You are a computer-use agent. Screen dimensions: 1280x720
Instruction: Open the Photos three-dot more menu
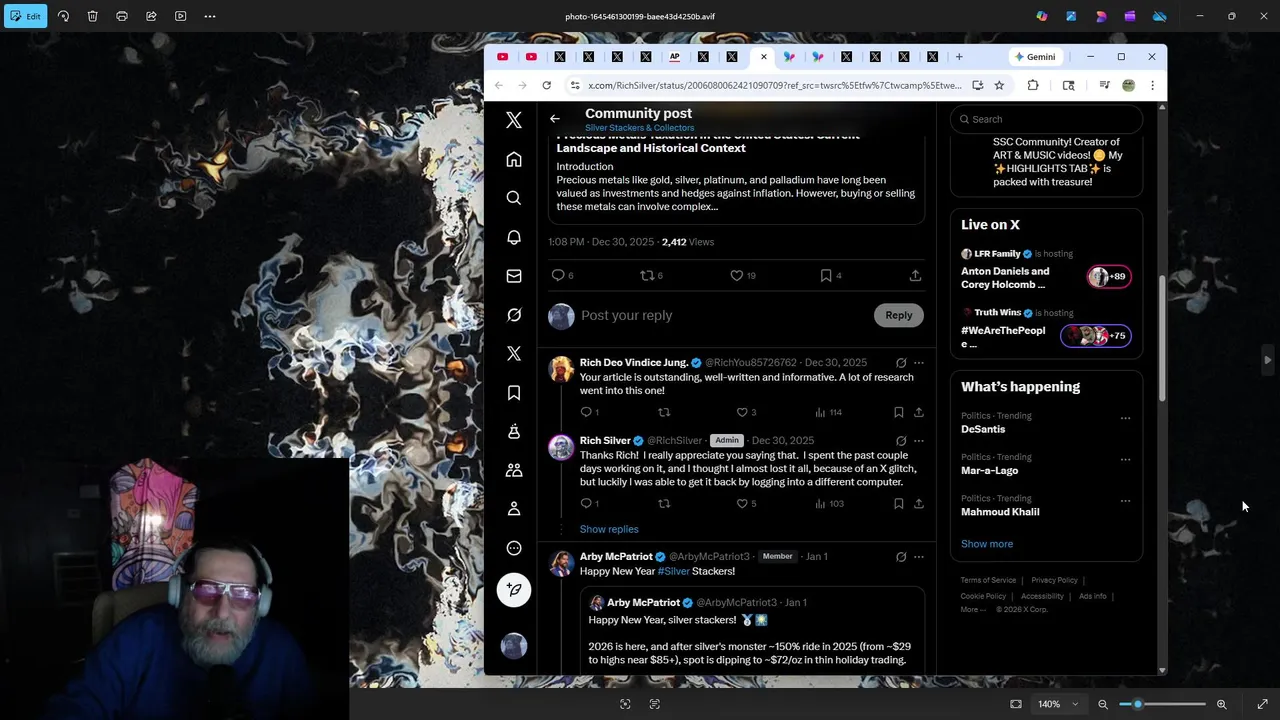point(210,16)
